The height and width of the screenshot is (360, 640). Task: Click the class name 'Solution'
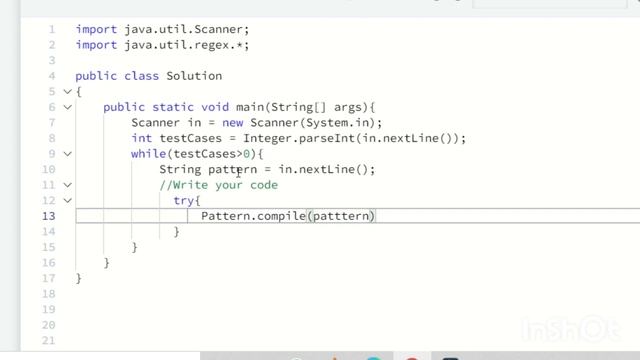coord(194,76)
